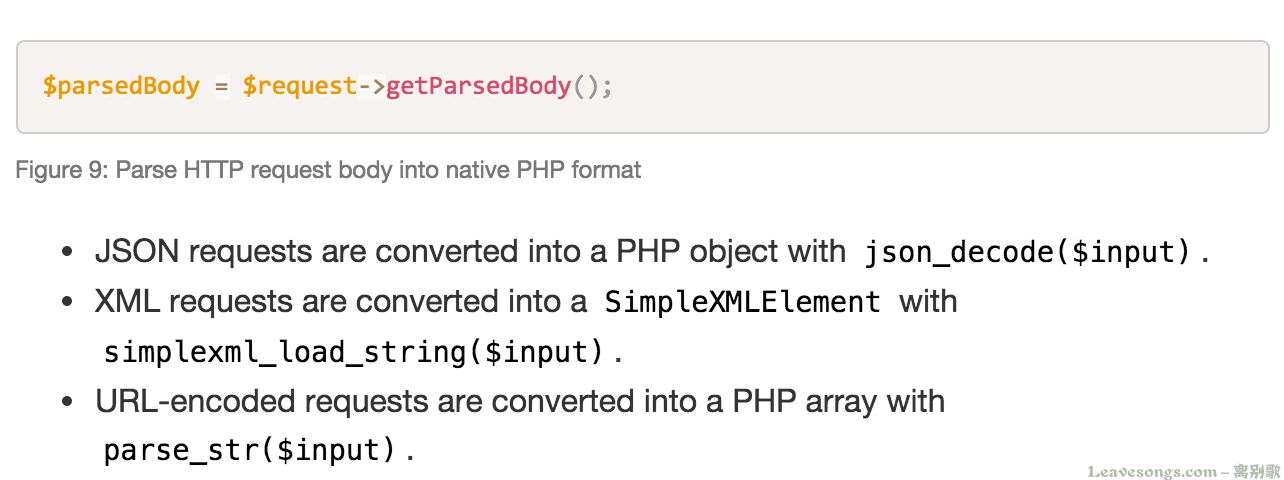This screenshot has width=1284, height=480.
Task: Click the SimpleXMLElement inline code
Action: point(743,302)
